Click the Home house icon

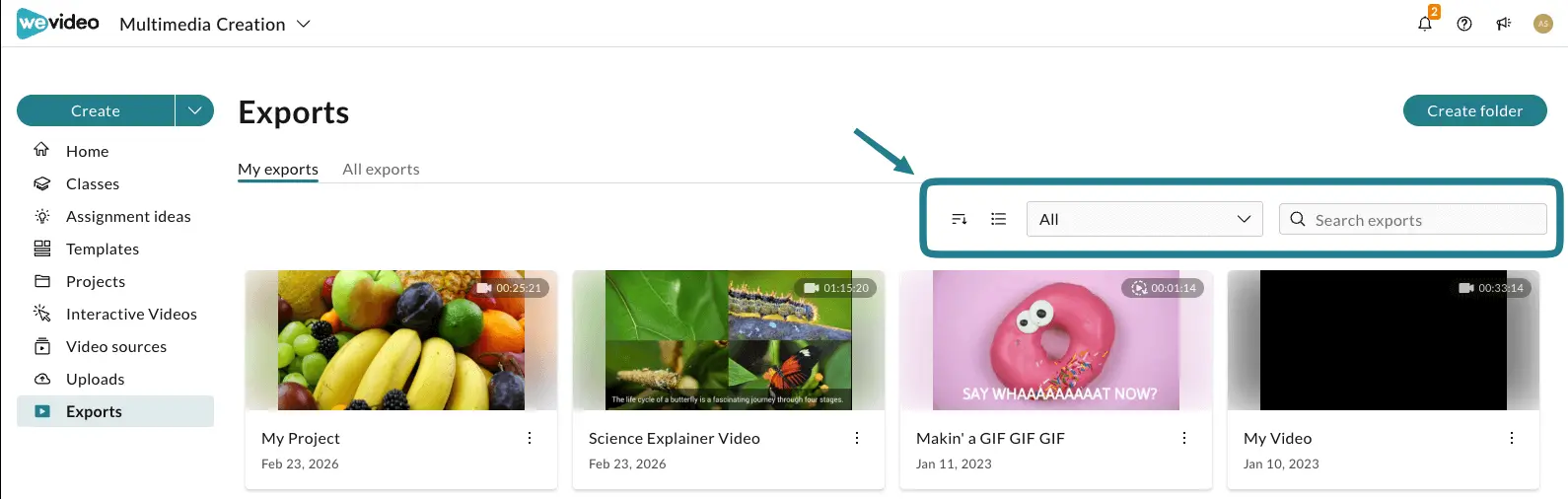point(41,150)
